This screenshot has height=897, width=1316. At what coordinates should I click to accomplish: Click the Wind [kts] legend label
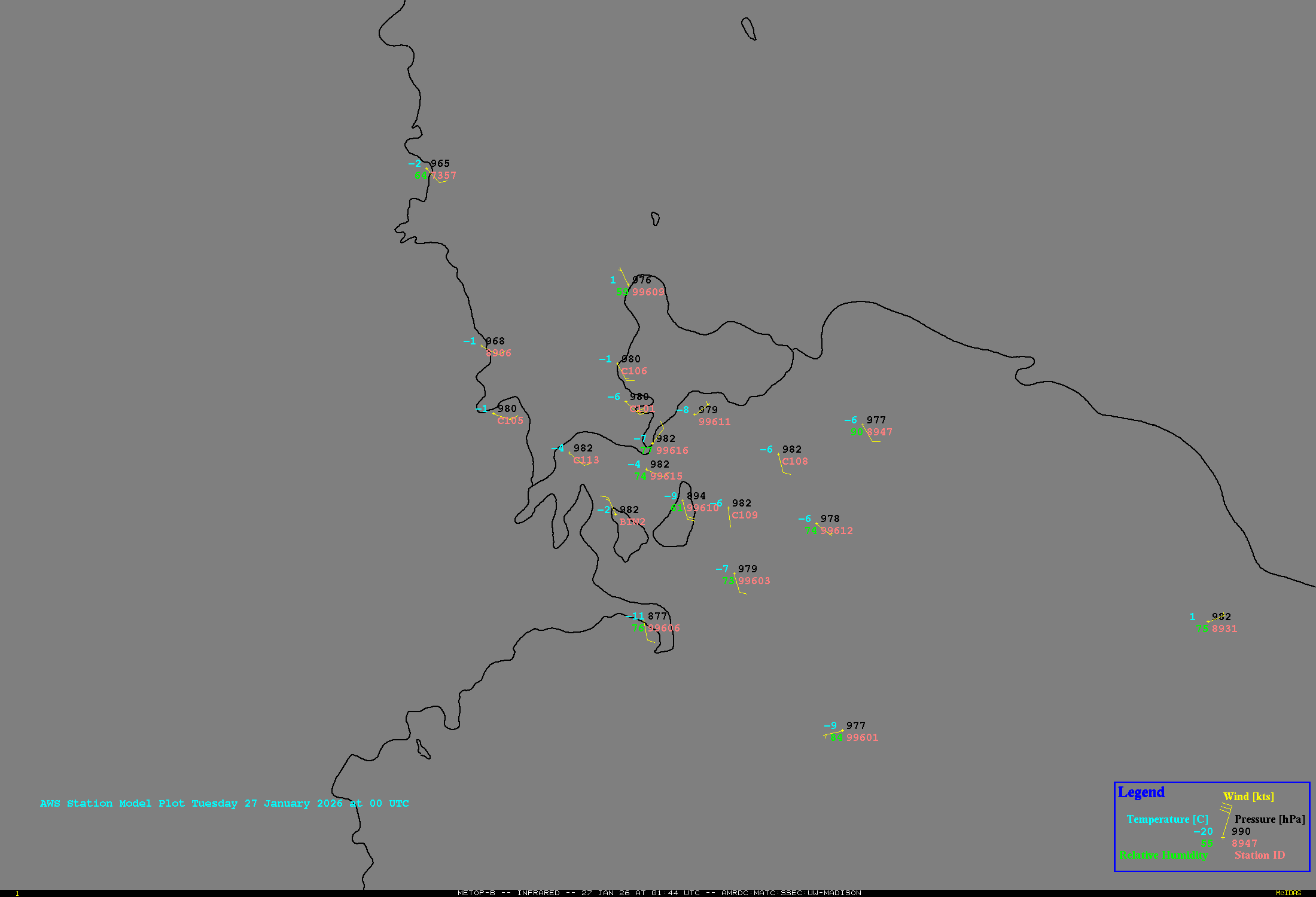point(1248,797)
